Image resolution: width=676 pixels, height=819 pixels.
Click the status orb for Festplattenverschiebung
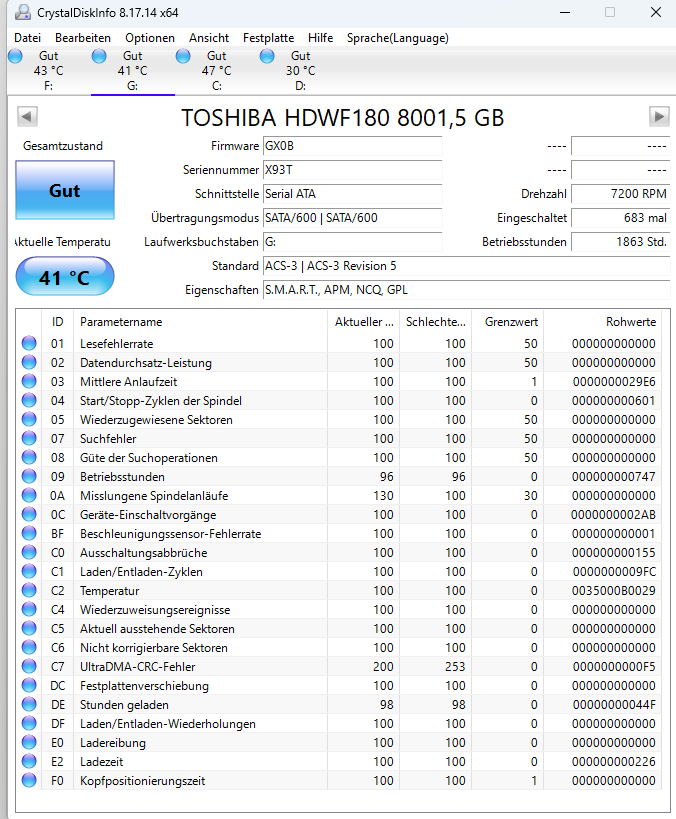pos(29,685)
